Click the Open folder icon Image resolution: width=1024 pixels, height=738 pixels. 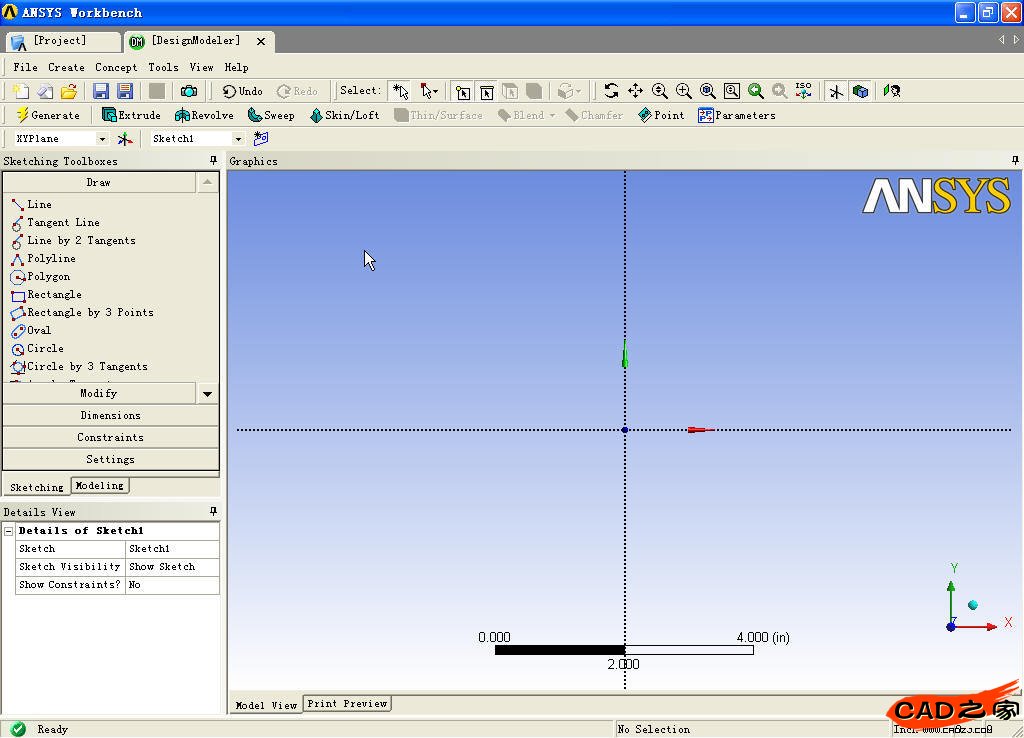(69, 91)
